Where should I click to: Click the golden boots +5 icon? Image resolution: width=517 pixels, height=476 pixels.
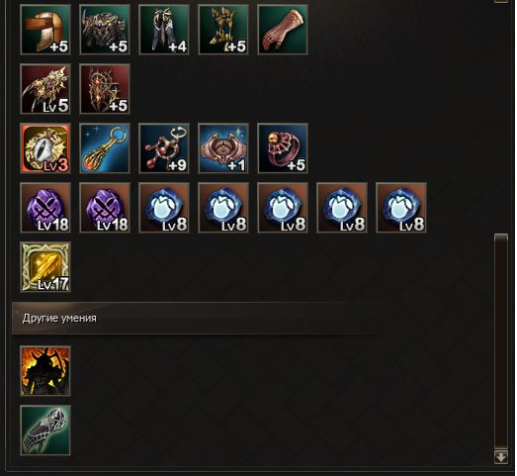coord(223,30)
